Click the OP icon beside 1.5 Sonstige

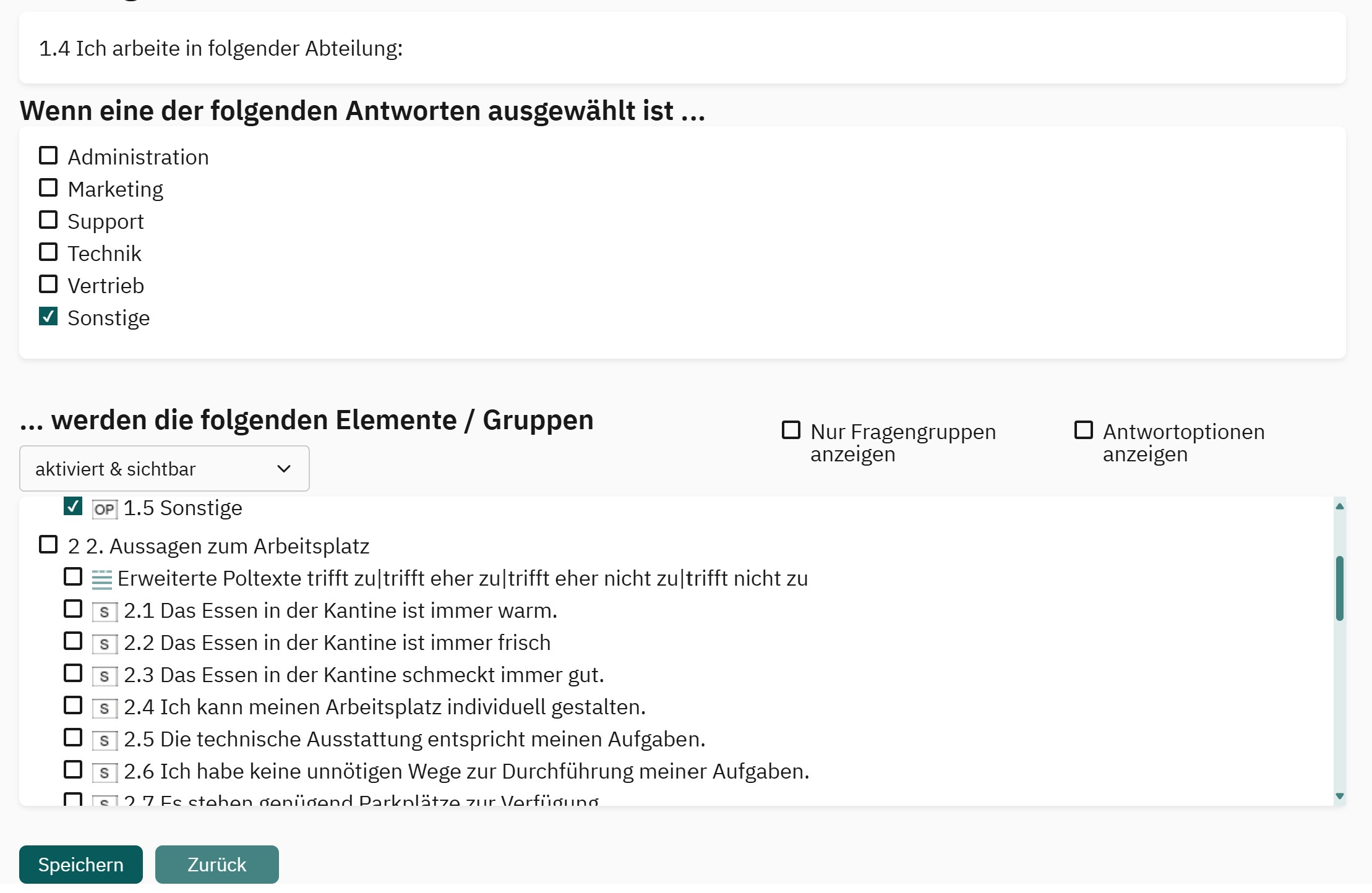pos(105,510)
